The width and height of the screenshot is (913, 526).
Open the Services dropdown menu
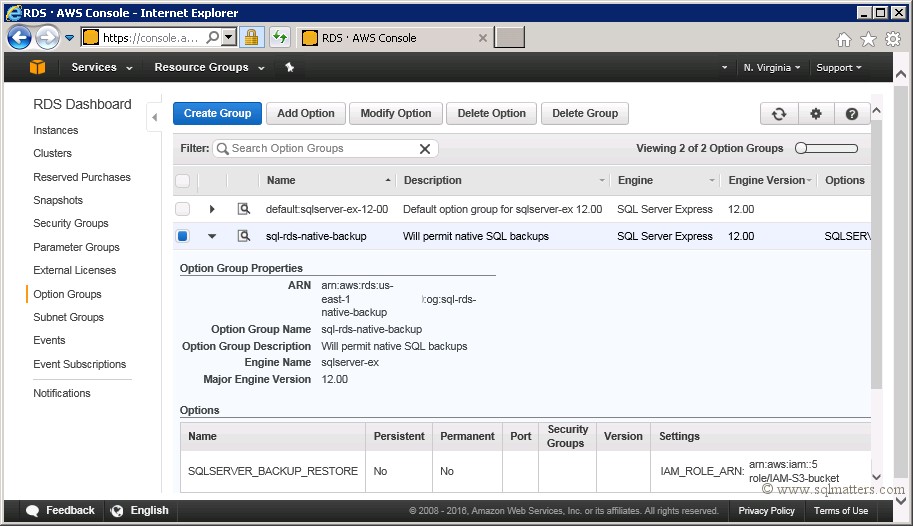101,67
